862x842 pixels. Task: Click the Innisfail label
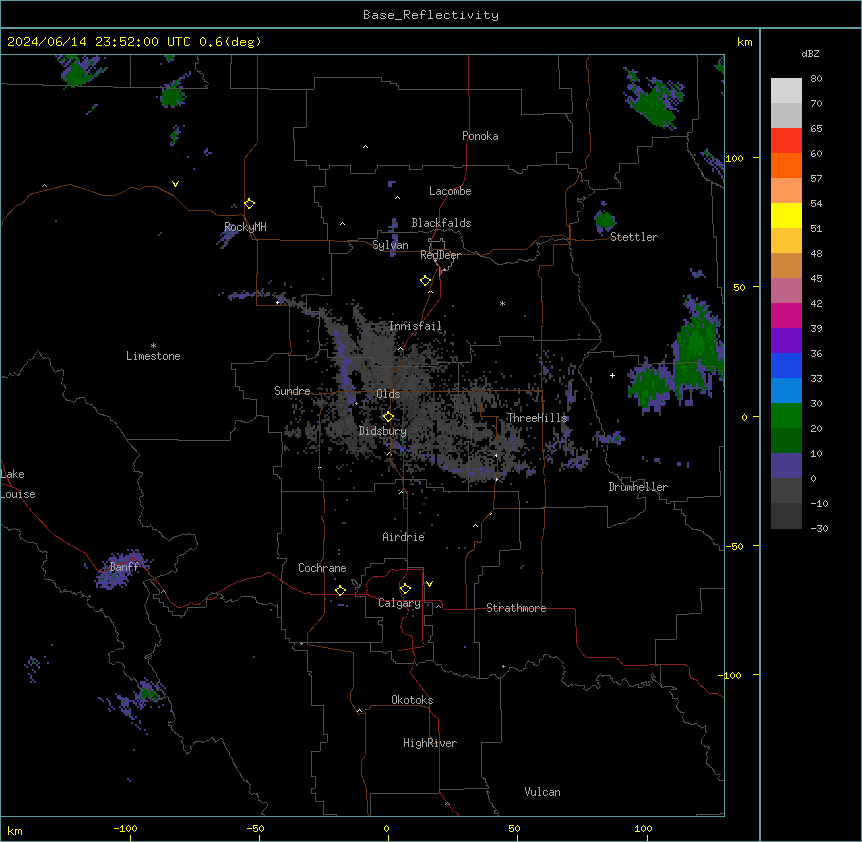coord(415,326)
